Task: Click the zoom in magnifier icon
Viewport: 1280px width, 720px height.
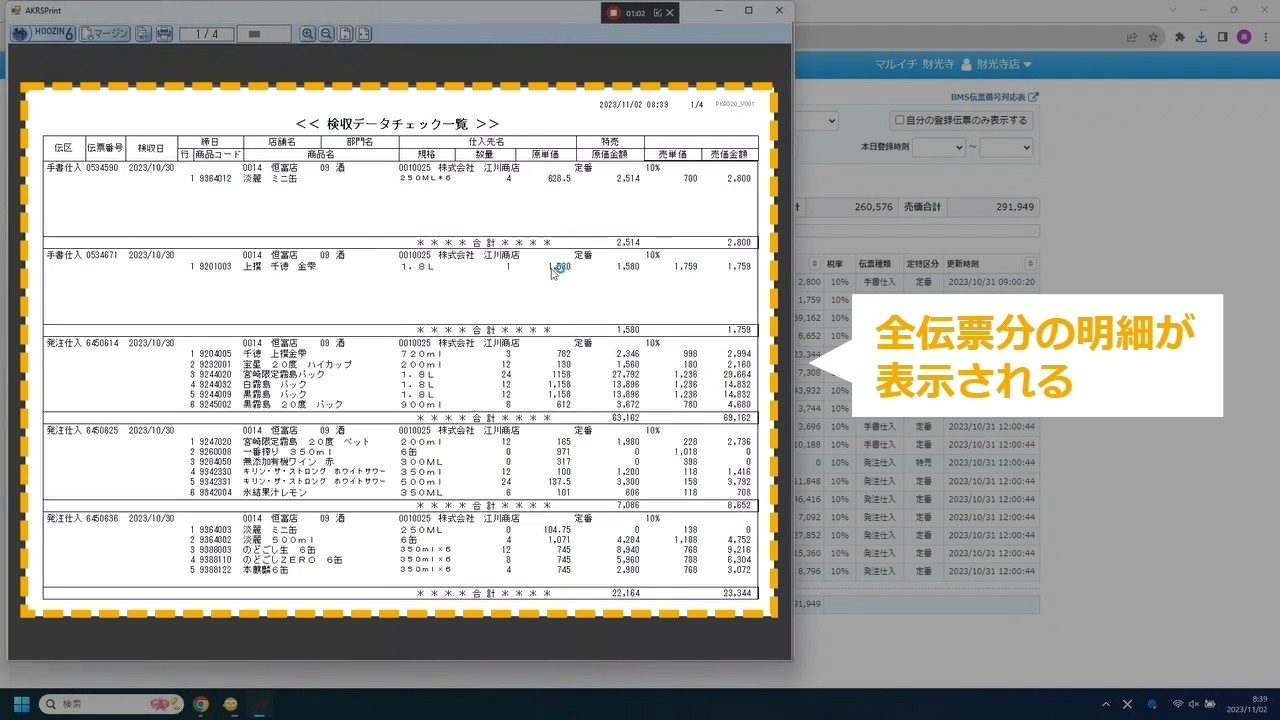Action: pyautogui.click(x=307, y=34)
